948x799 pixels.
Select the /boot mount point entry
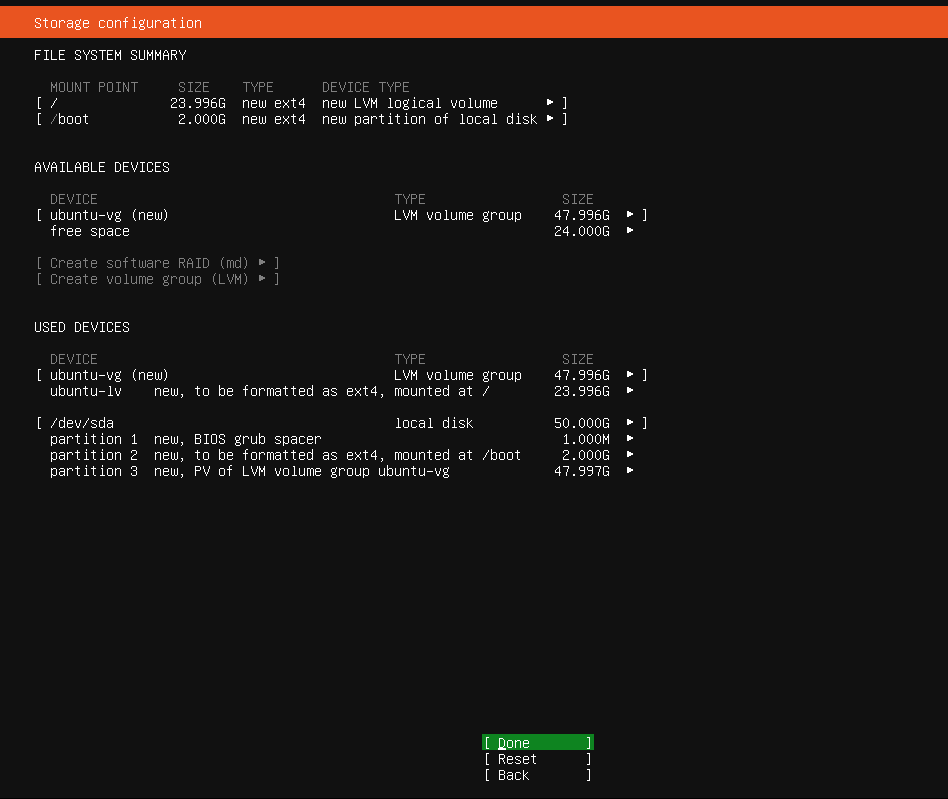(x=302, y=119)
